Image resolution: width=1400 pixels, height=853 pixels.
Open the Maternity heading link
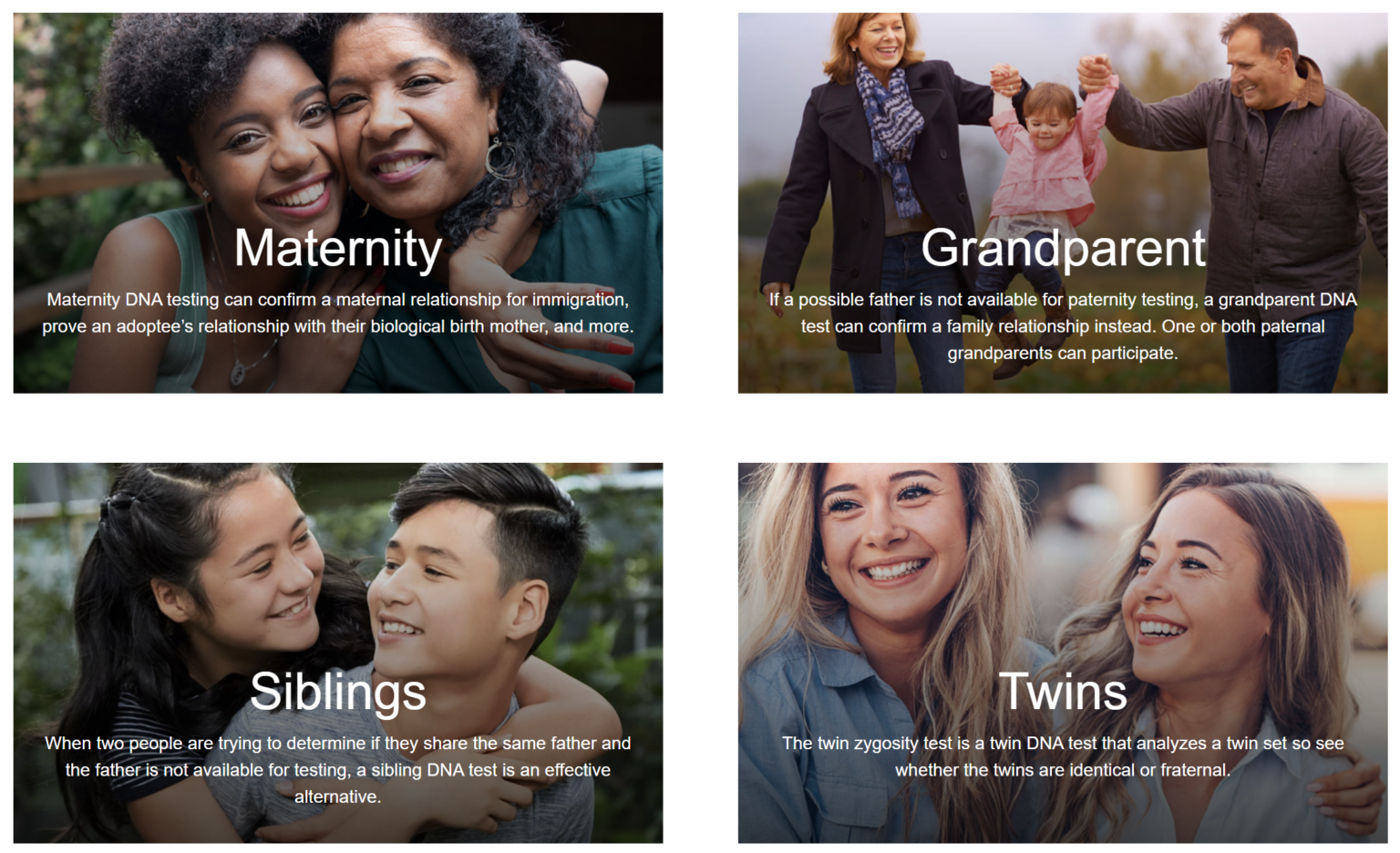tap(338, 248)
